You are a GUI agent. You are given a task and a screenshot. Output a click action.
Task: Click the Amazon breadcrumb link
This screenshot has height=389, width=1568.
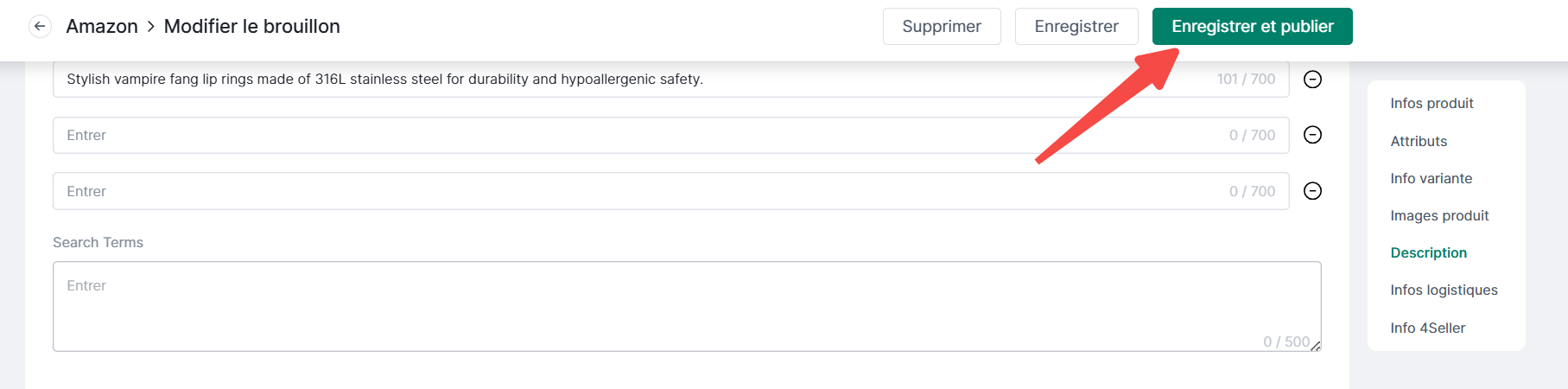[x=102, y=27]
